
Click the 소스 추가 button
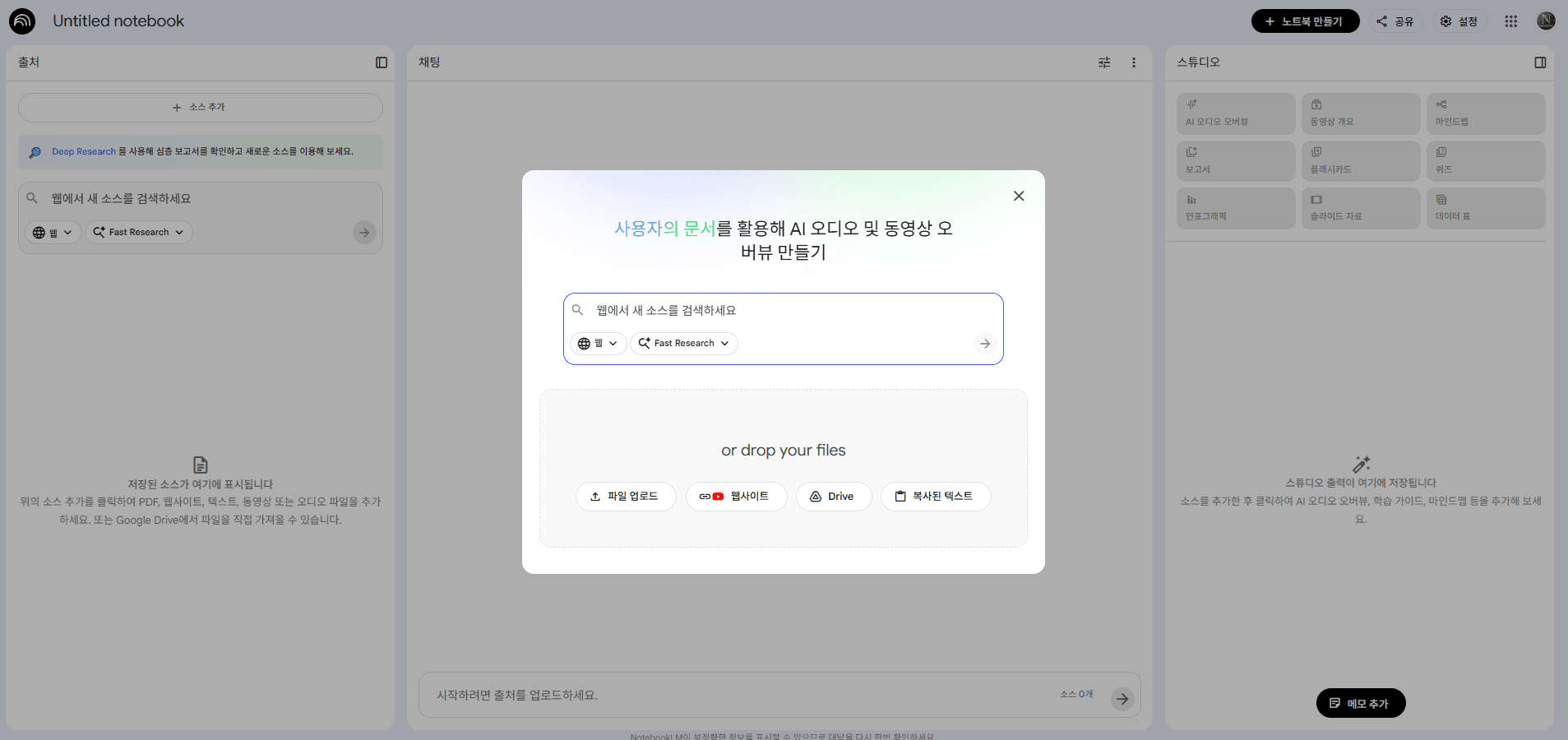click(200, 107)
